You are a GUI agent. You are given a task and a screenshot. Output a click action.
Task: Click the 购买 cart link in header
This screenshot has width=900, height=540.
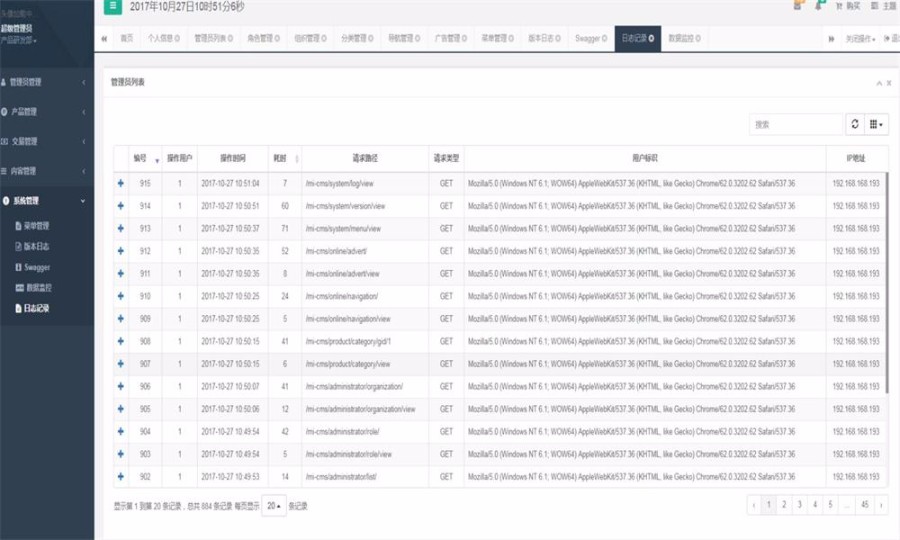click(848, 6)
